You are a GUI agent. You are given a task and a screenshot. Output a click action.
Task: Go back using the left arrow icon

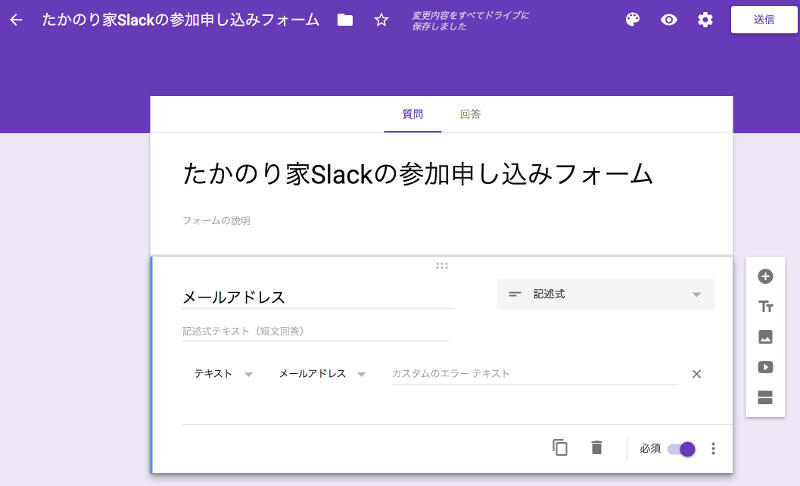16,20
